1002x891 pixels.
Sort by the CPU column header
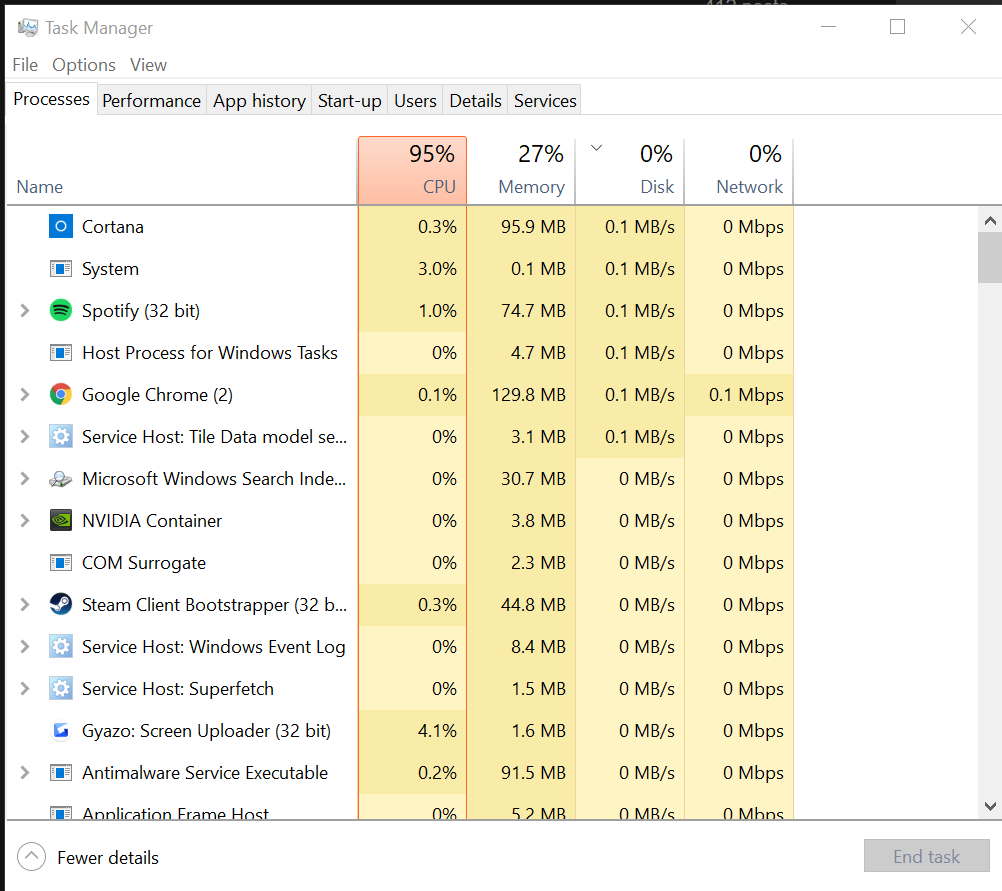coord(412,171)
